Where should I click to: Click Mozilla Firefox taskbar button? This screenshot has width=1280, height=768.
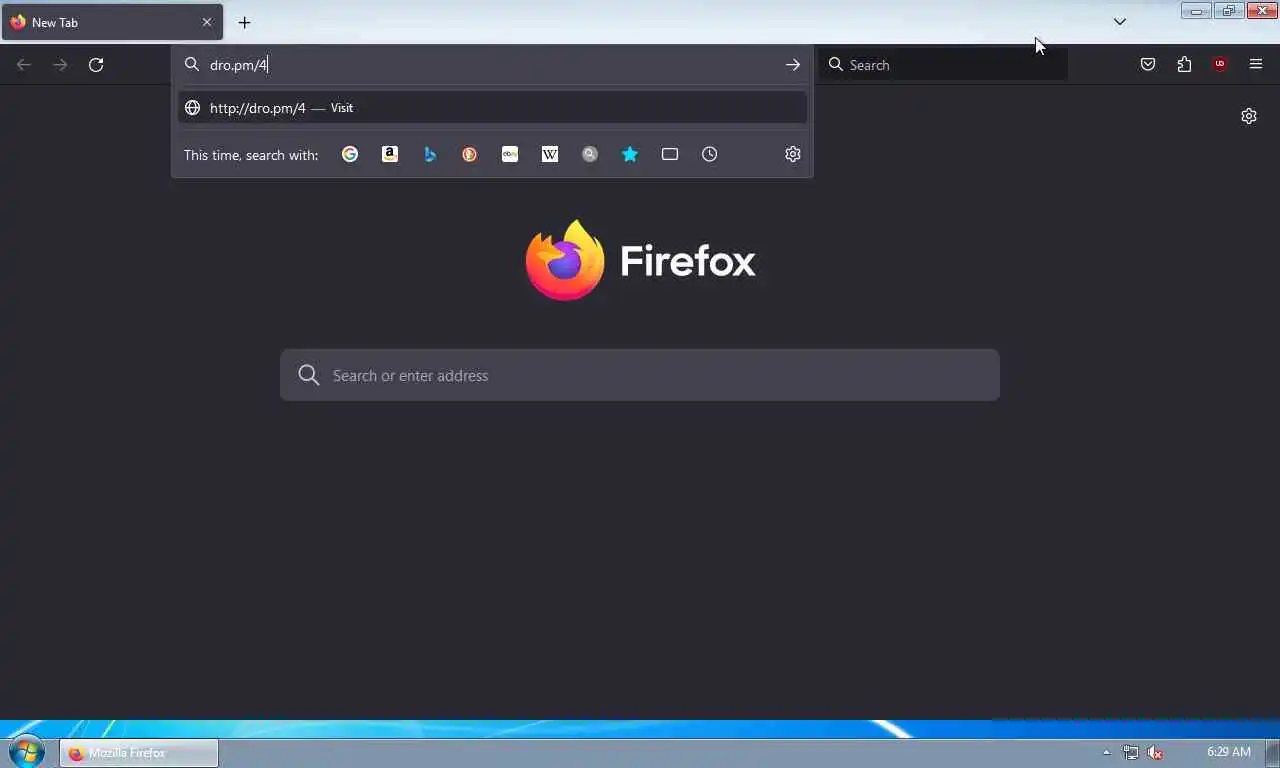[139, 753]
